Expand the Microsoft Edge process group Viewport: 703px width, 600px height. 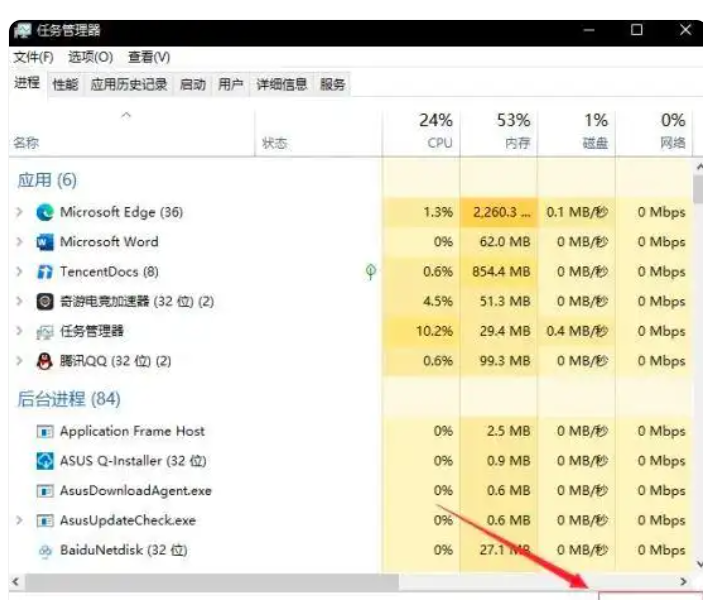pyautogui.click(x=19, y=212)
